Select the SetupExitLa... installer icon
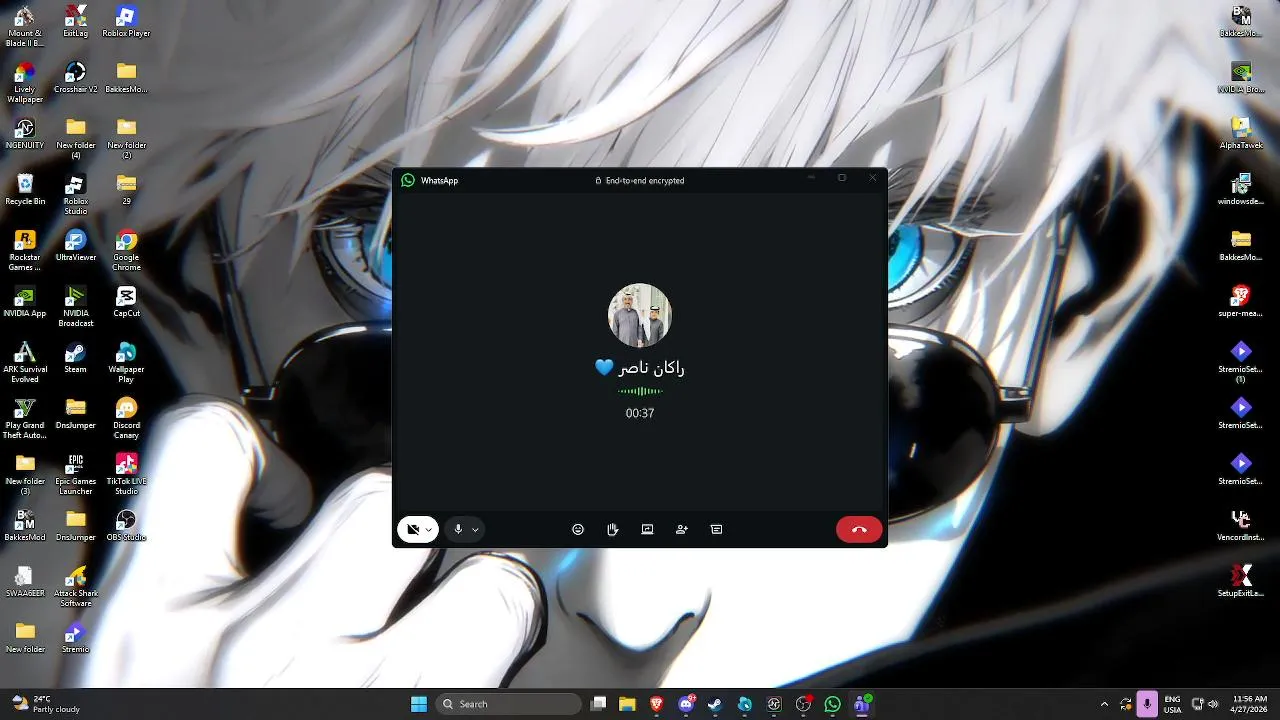 (1241, 581)
